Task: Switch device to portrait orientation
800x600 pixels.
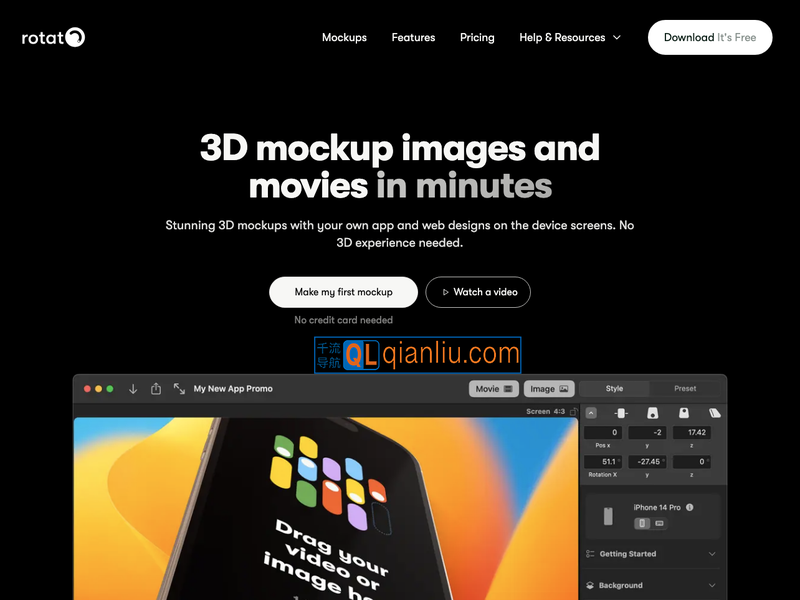Action: (642, 523)
